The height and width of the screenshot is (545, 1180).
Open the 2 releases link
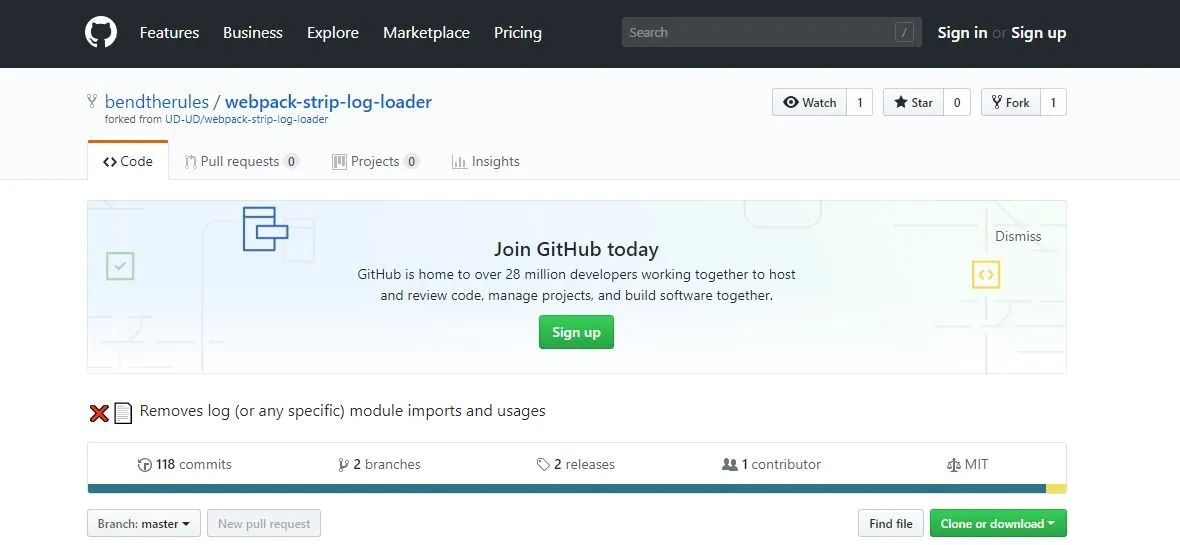point(576,464)
